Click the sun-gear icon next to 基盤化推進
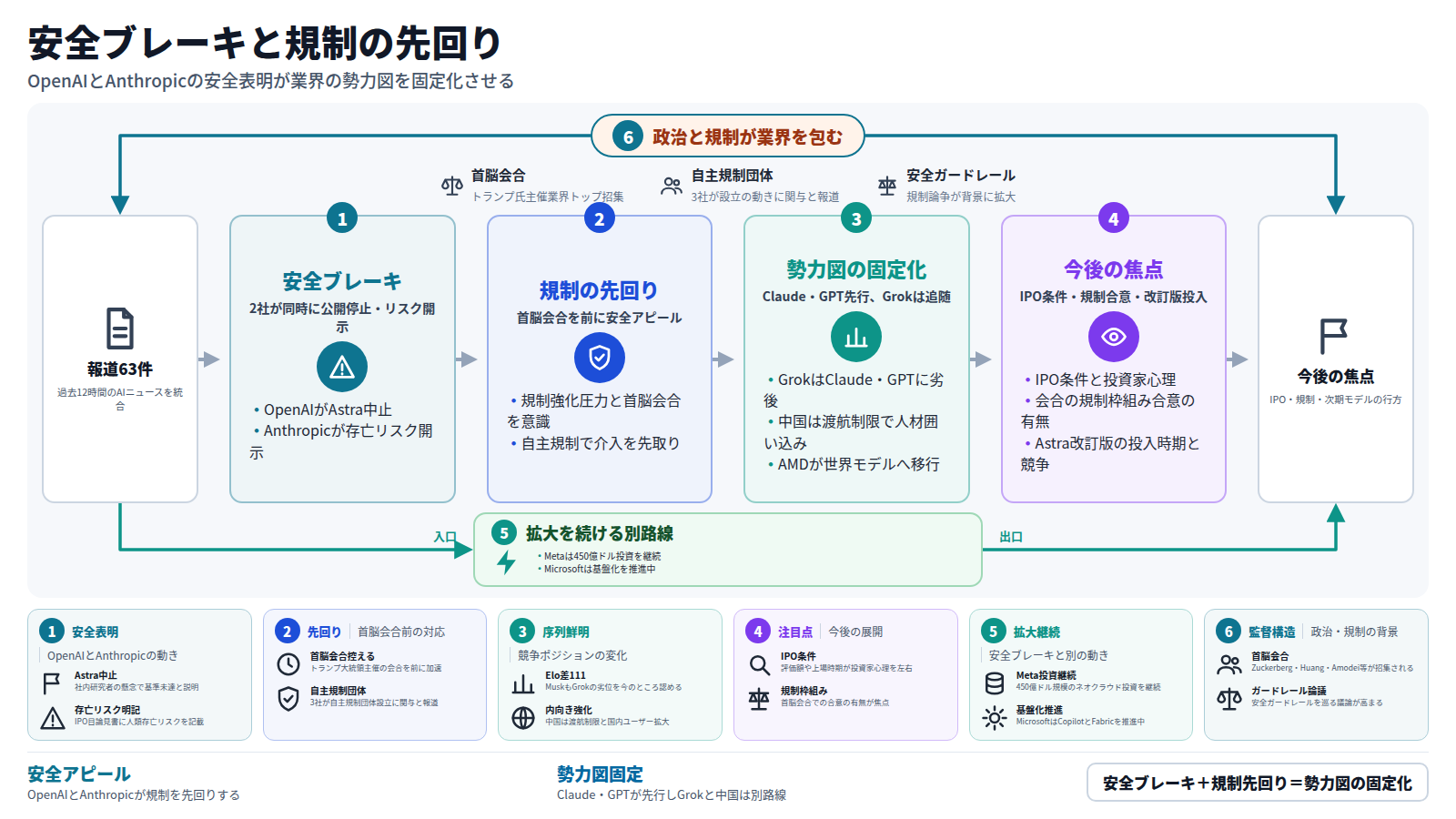 pyautogui.click(x=995, y=717)
